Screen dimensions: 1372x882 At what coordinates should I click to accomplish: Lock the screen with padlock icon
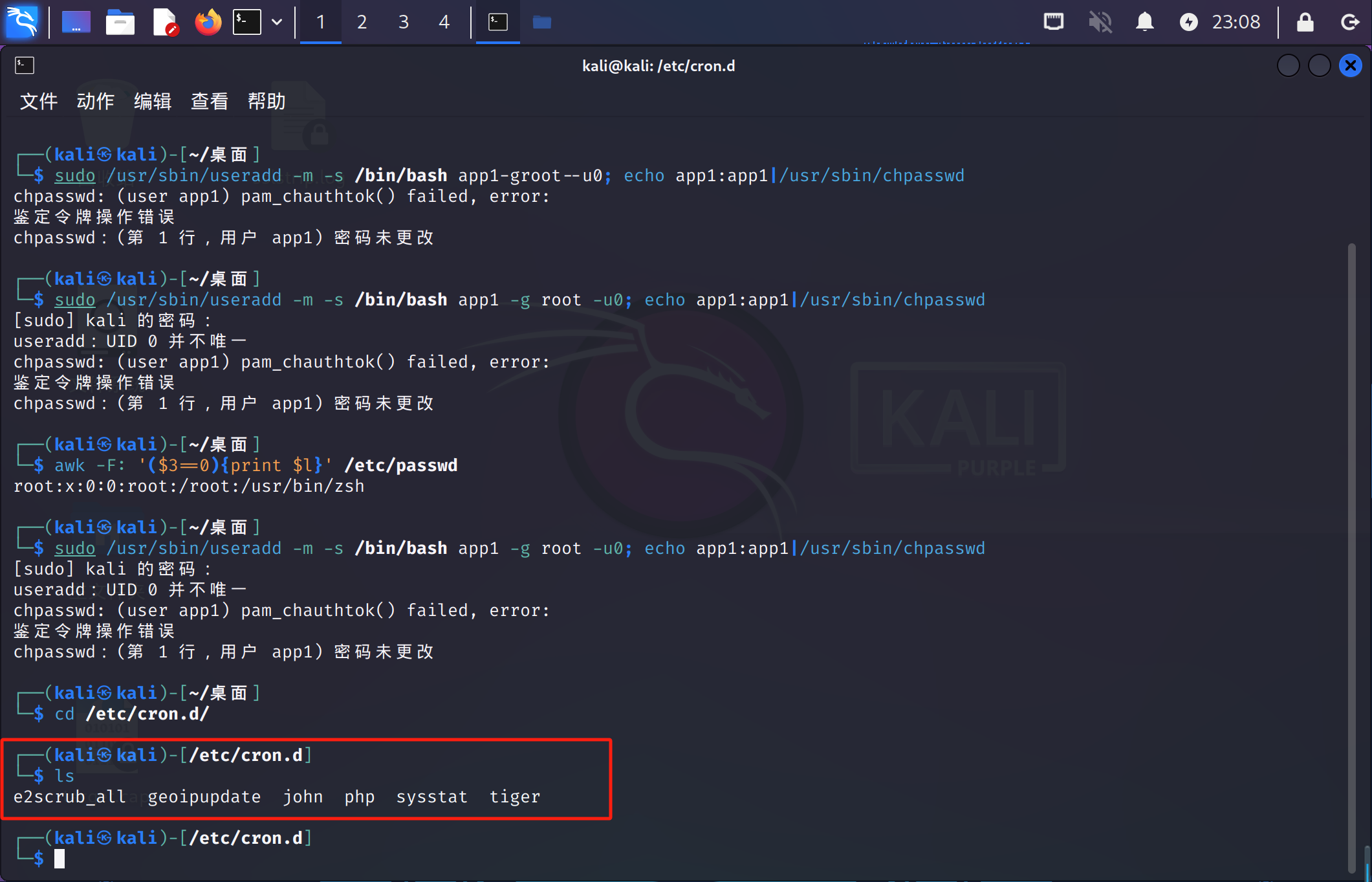tap(1305, 22)
